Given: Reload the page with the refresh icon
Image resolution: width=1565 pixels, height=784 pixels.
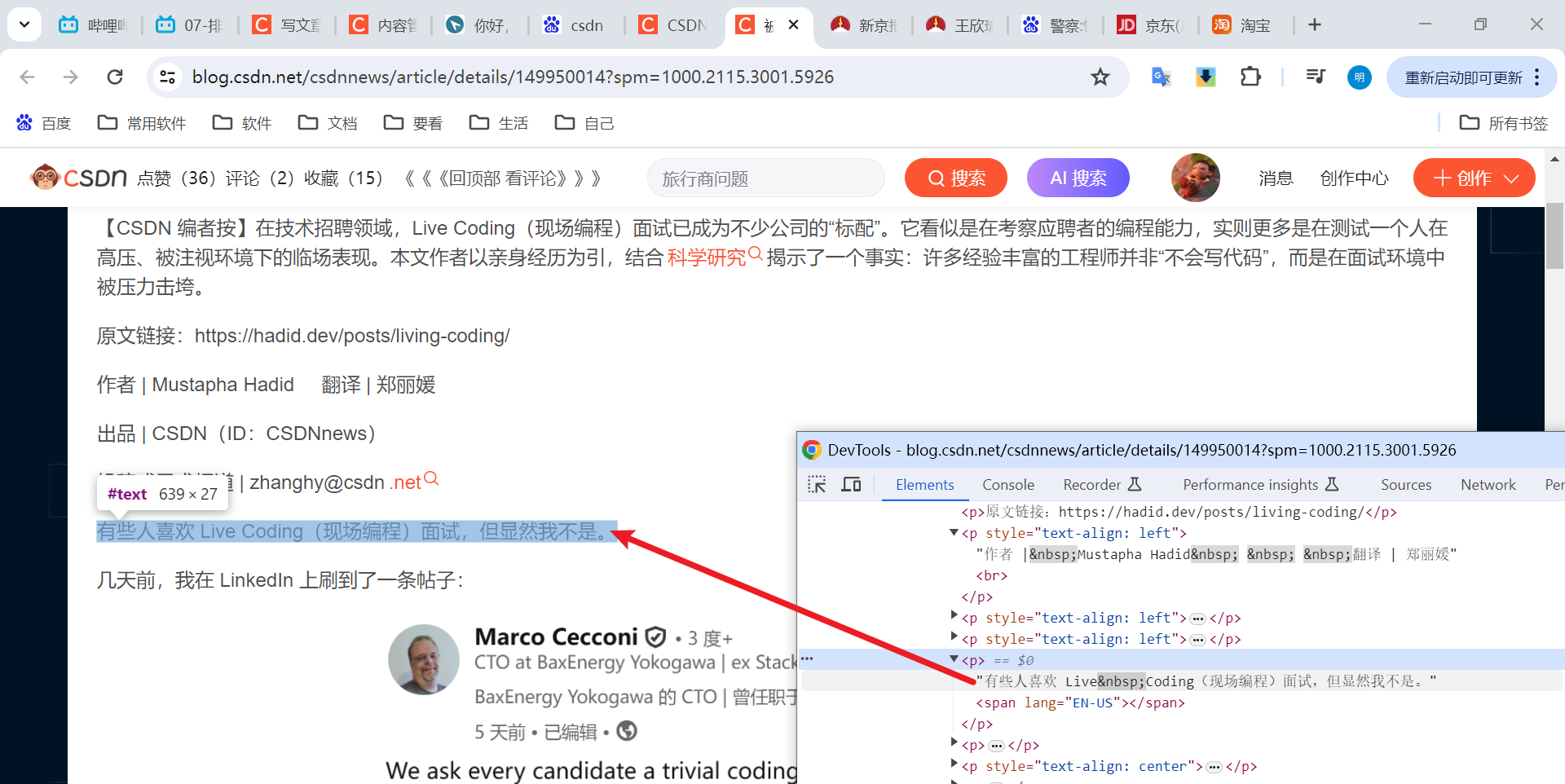Looking at the screenshot, I should pos(115,77).
